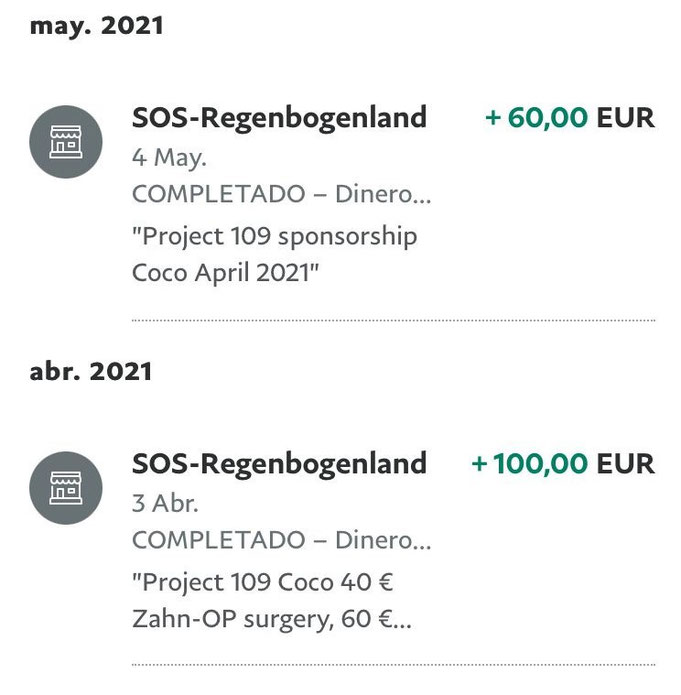Select the +60,00 EUR amount
The height and width of the screenshot is (695, 681).
[x=570, y=117]
